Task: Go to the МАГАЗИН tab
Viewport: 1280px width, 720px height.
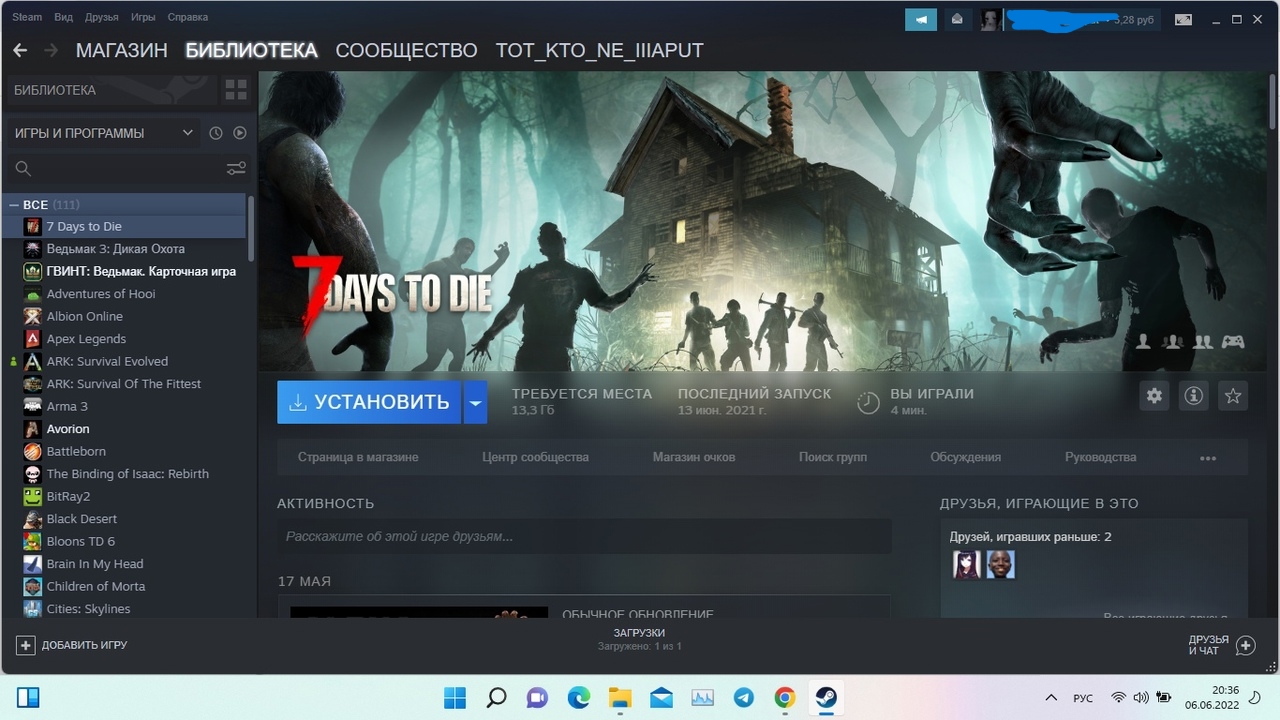Action: click(122, 50)
